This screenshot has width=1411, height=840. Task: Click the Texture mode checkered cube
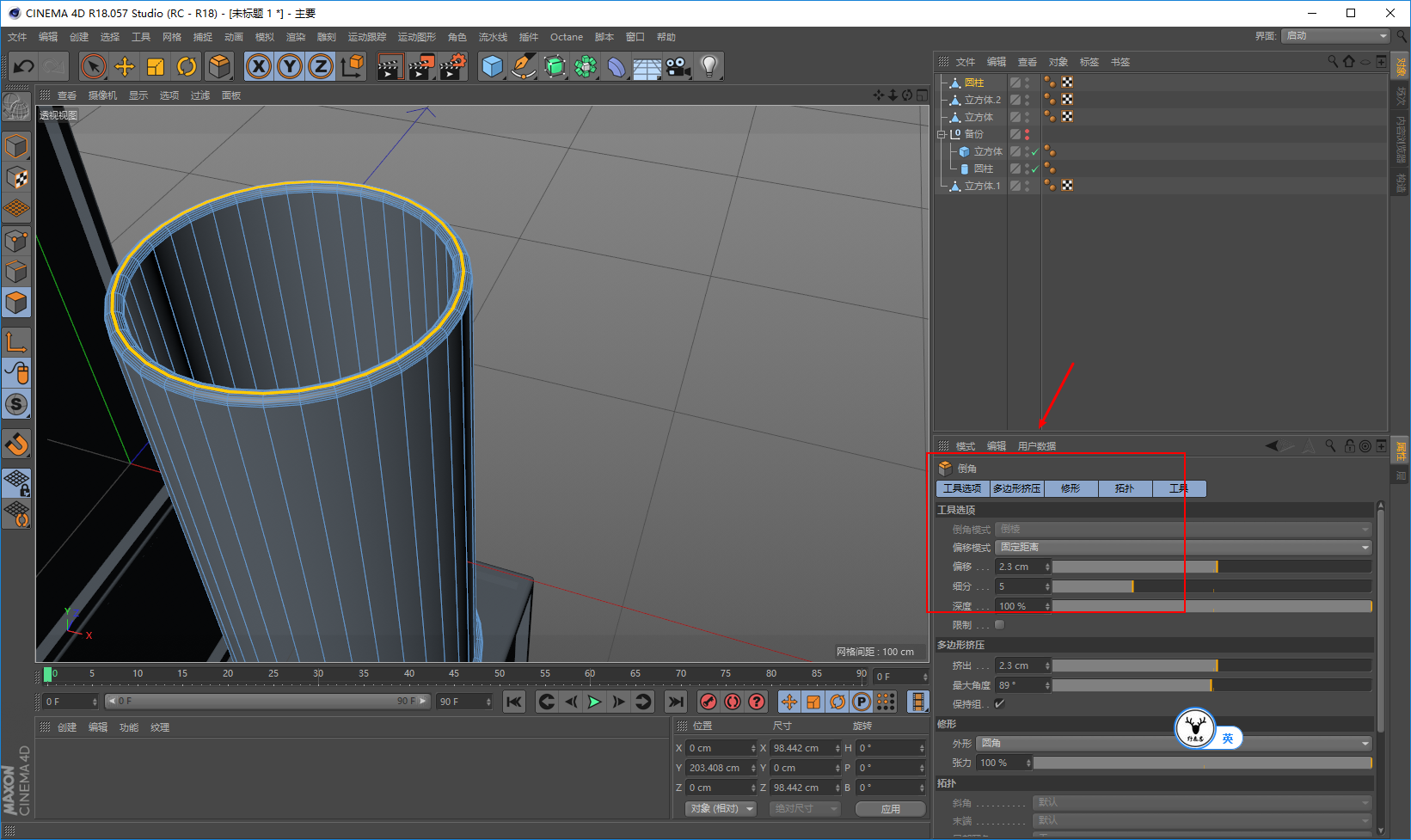pos(16,178)
